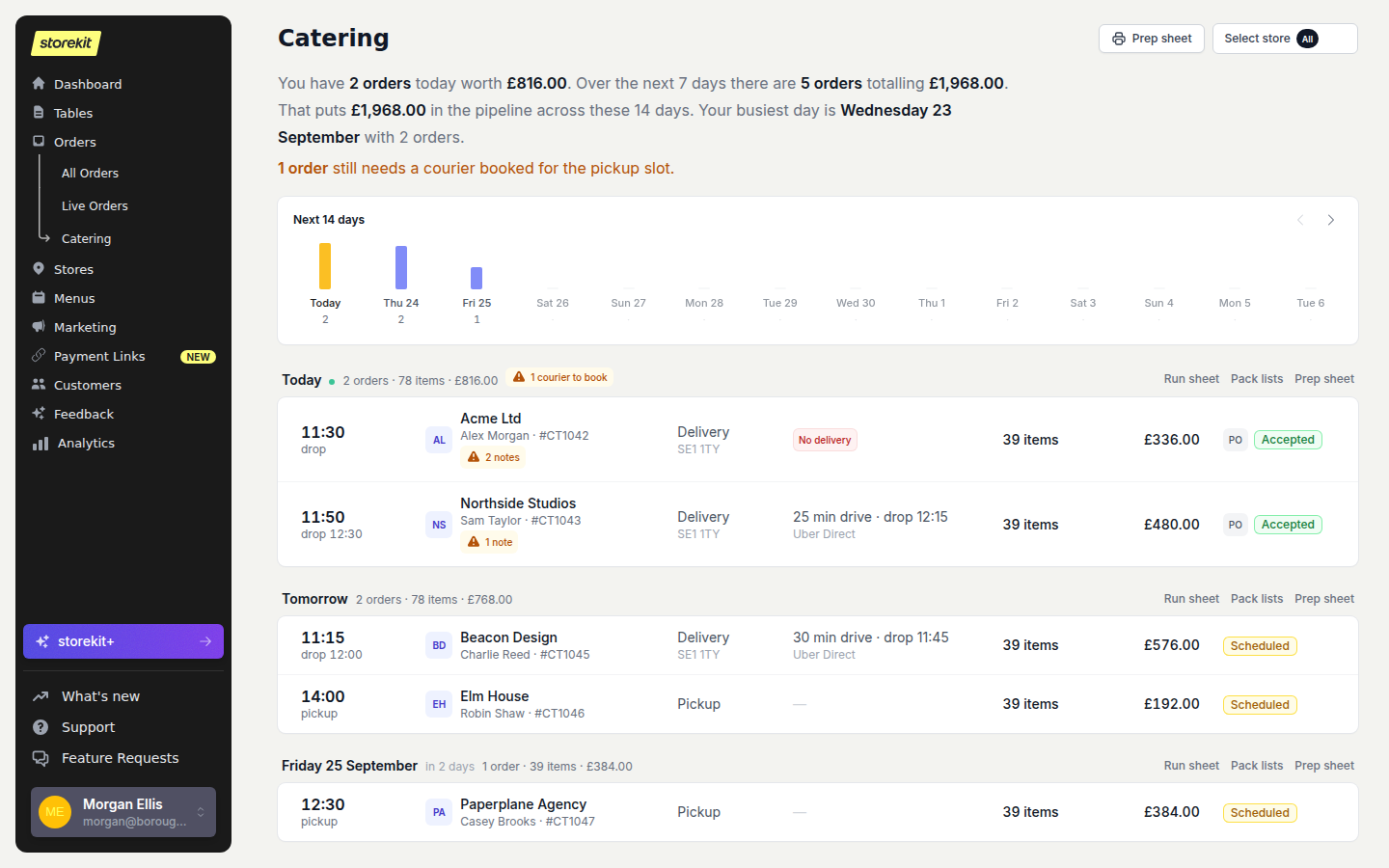Viewport: 1389px width, 868px height.
Task: Click the Analytics bar chart icon
Action: coord(41,443)
